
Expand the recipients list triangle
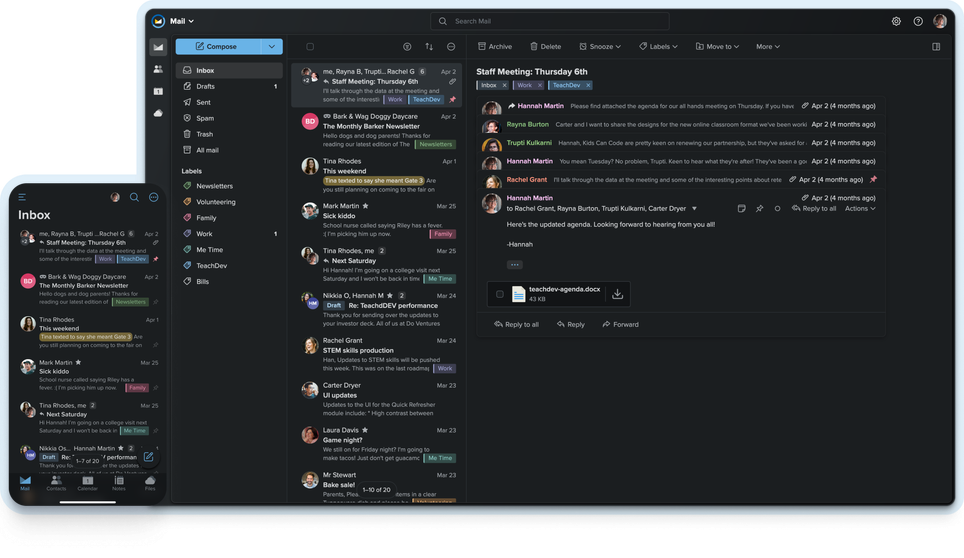coord(694,209)
